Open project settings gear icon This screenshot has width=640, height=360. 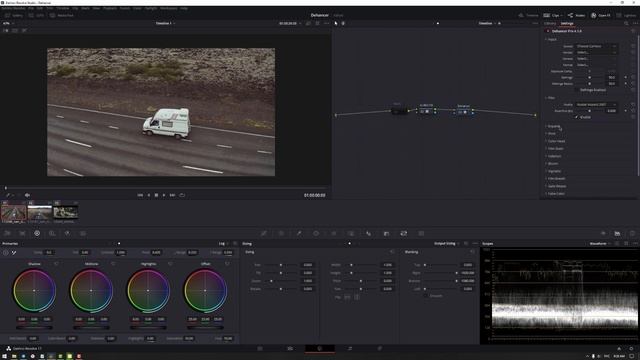[631, 349]
